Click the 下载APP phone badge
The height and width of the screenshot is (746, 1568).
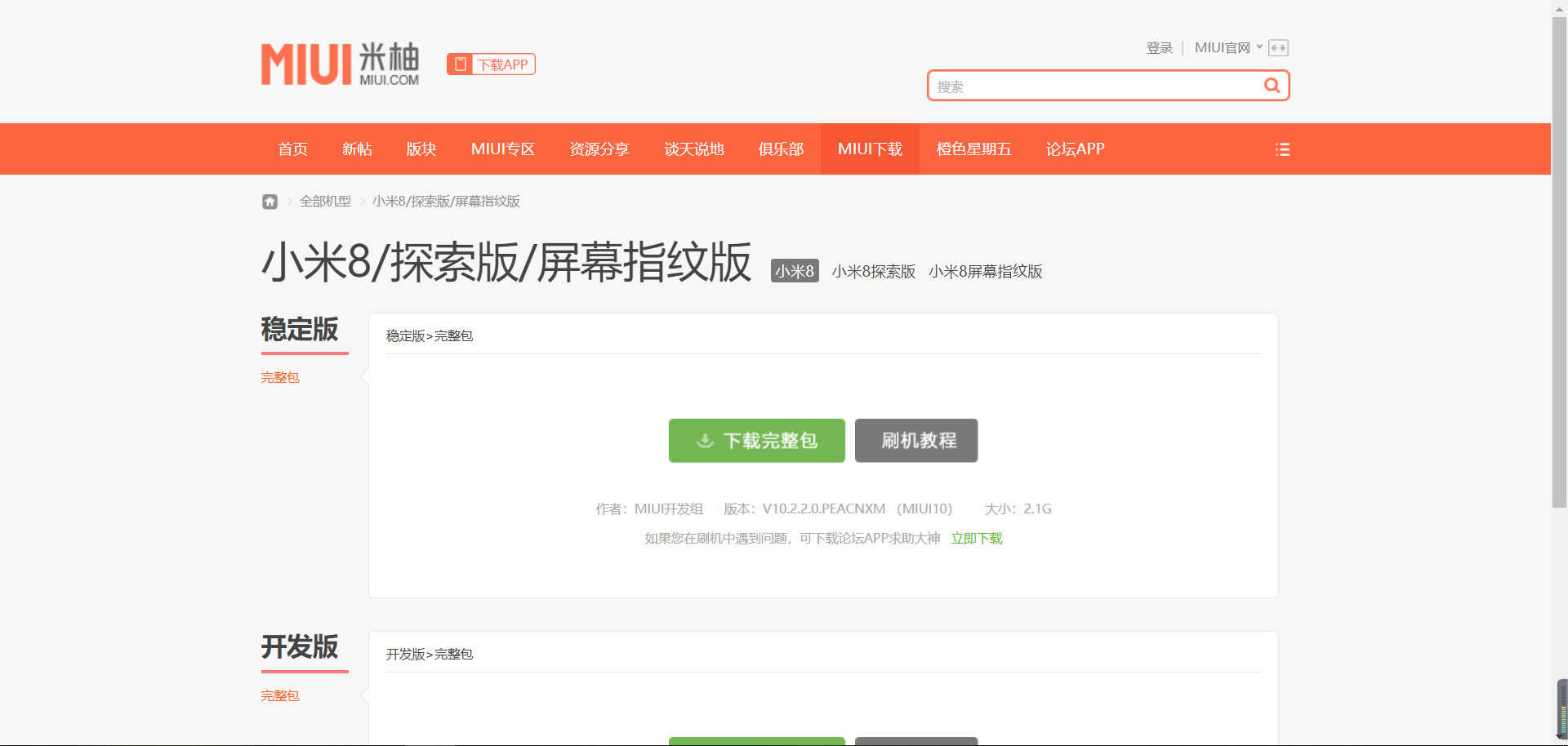point(491,64)
